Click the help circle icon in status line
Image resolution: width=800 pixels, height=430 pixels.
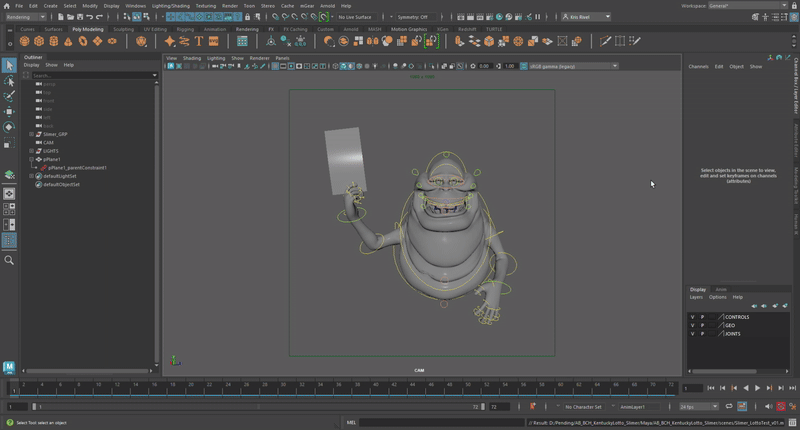point(10,422)
